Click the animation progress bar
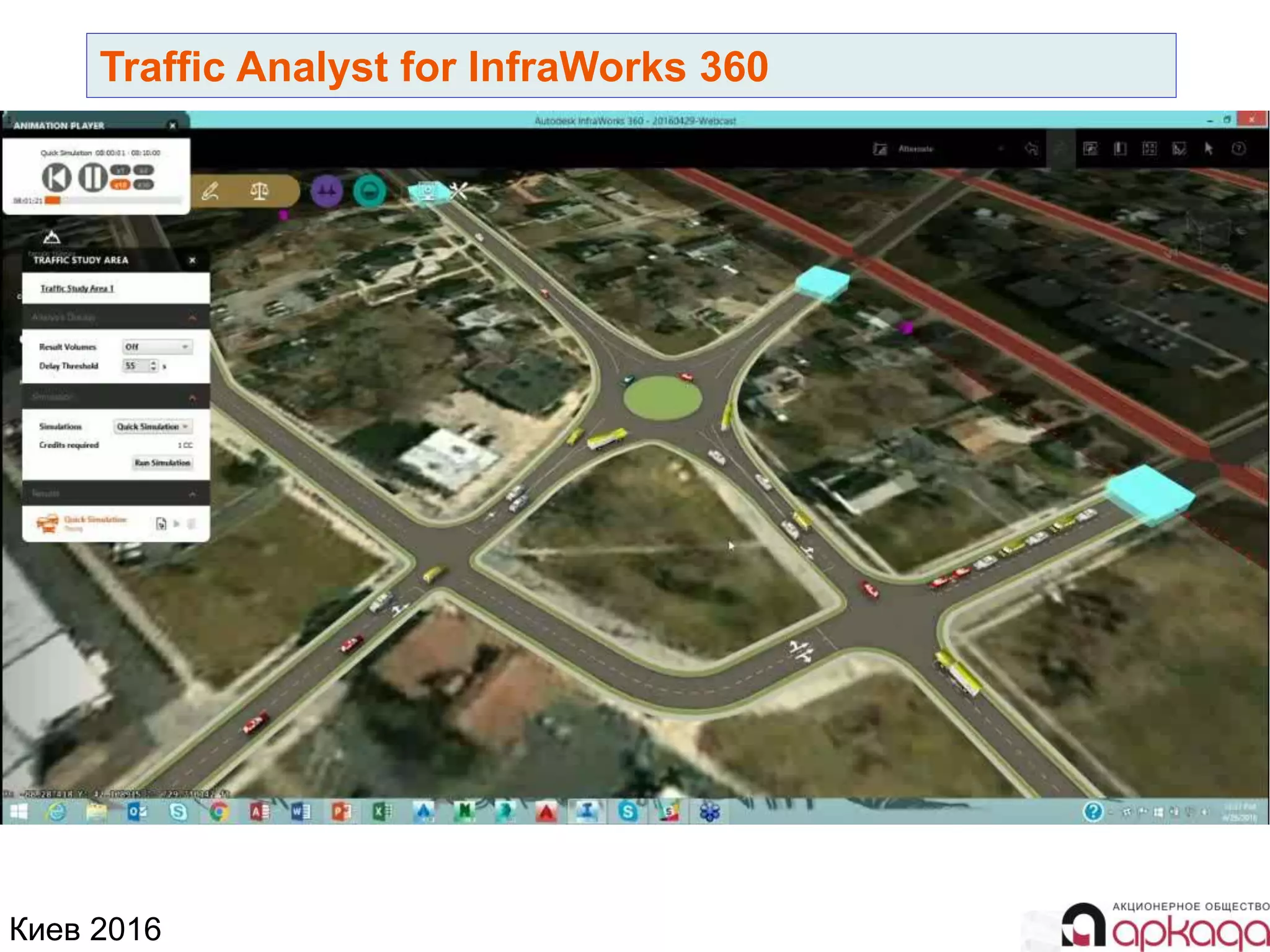Viewport: 1270px width, 952px height. [x=114, y=200]
